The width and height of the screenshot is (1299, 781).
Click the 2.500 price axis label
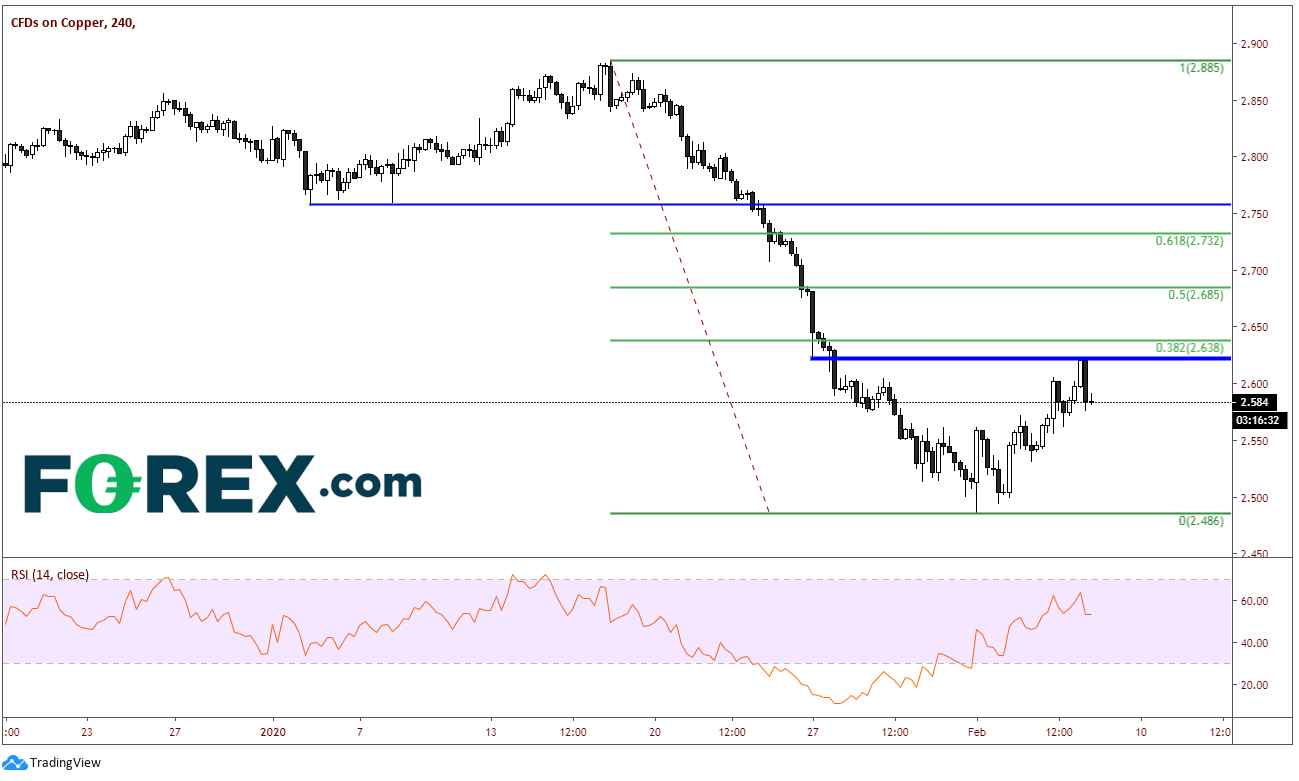[1256, 497]
